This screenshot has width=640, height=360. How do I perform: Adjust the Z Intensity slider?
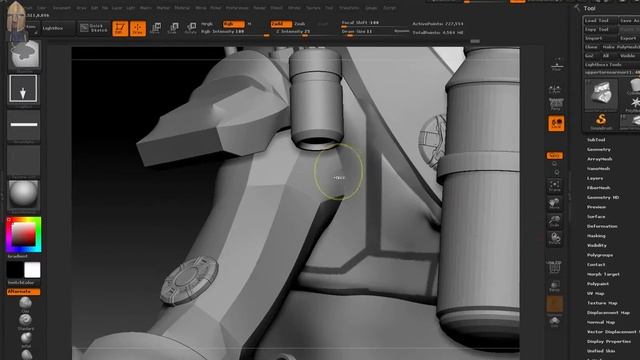pos(293,32)
